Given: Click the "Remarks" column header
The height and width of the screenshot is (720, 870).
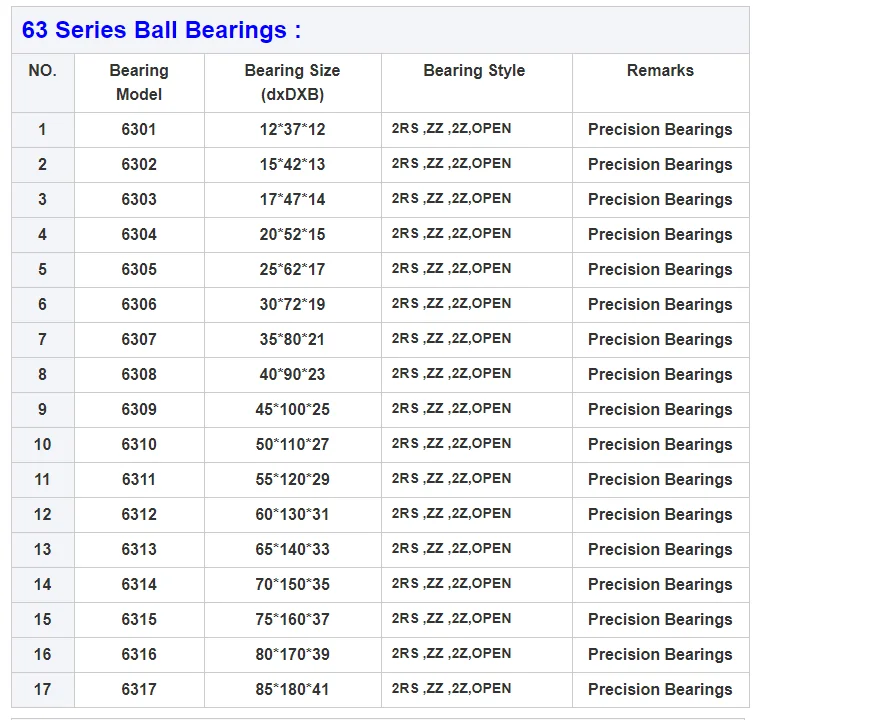Looking at the screenshot, I should 660,71.
